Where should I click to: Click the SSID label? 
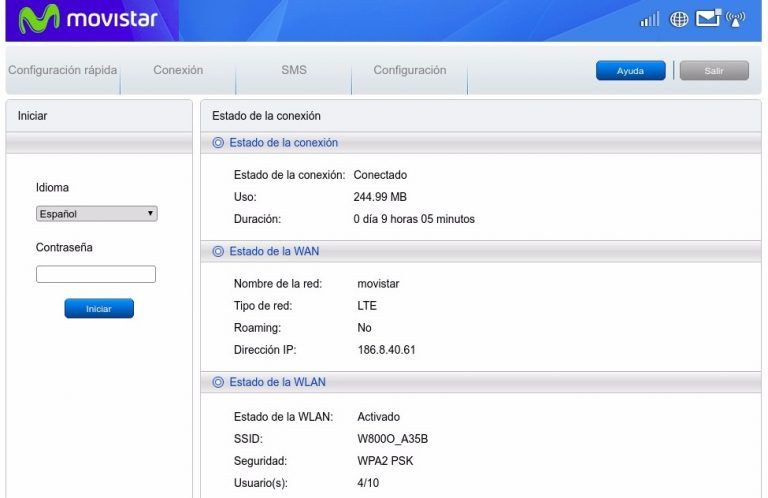pyautogui.click(x=248, y=439)
